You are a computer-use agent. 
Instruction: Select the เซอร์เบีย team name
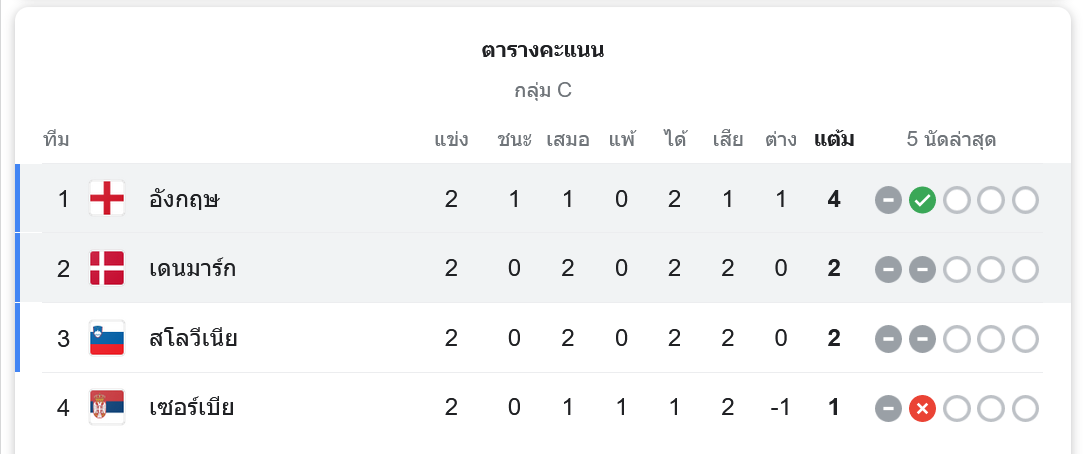click(x=191, y=408)
